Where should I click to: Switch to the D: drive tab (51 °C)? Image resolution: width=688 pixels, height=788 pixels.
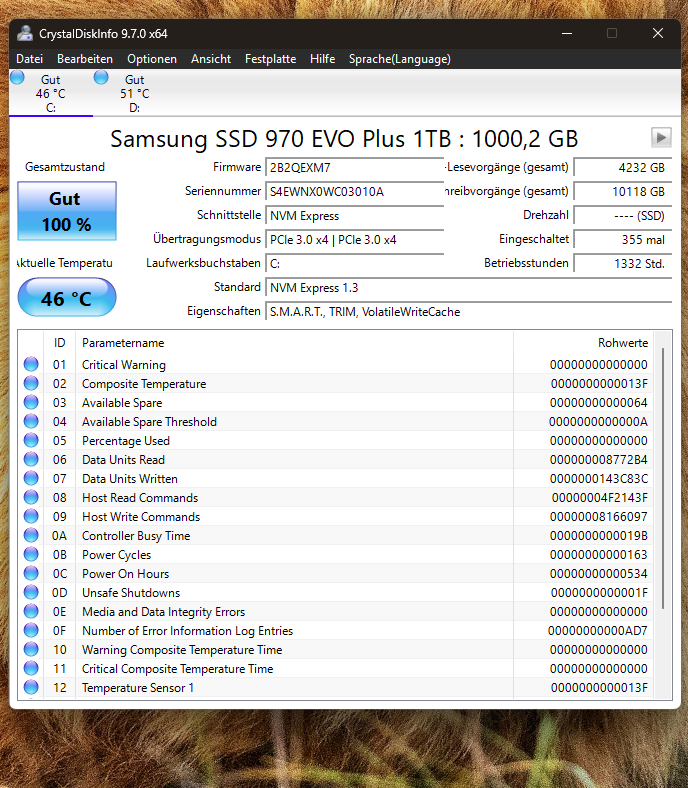(x=135, y=93)
